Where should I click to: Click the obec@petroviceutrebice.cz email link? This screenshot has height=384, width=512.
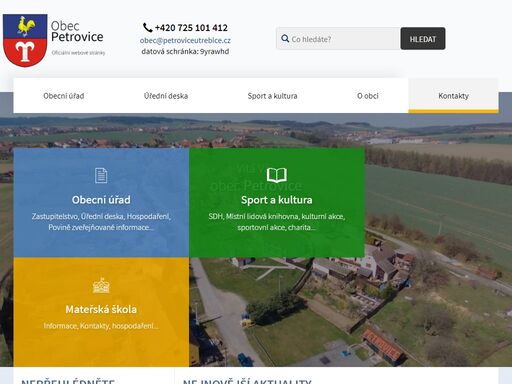pos(185,40)
